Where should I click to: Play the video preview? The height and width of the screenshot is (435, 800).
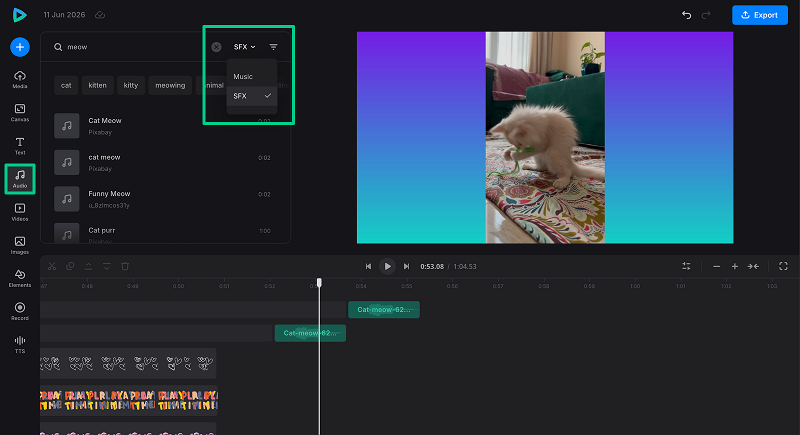tap(387, 266)
